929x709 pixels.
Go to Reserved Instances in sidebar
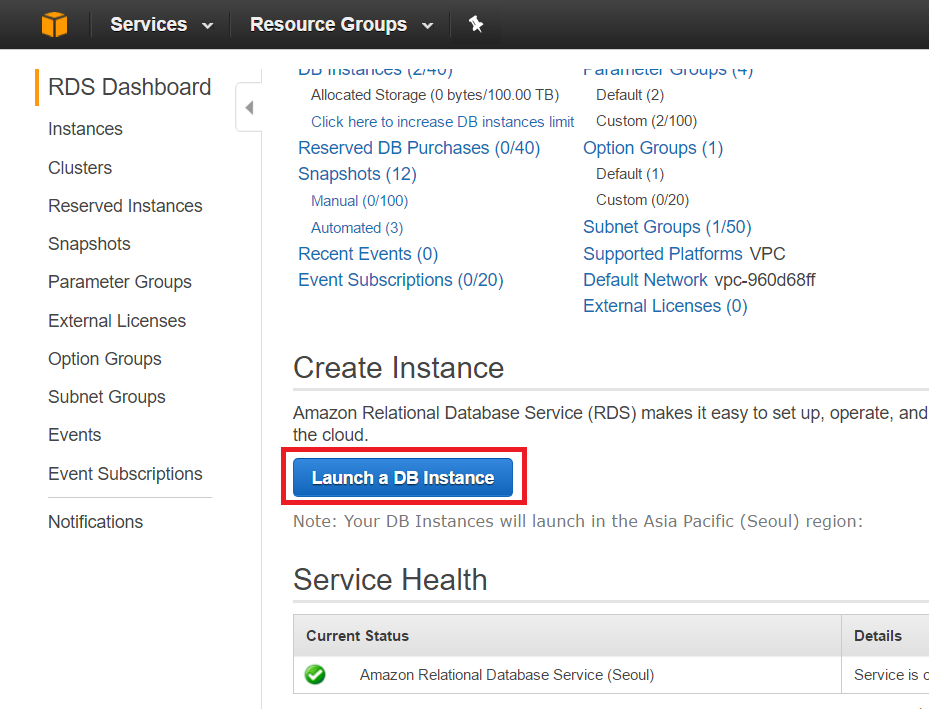[x=125, y=206]
